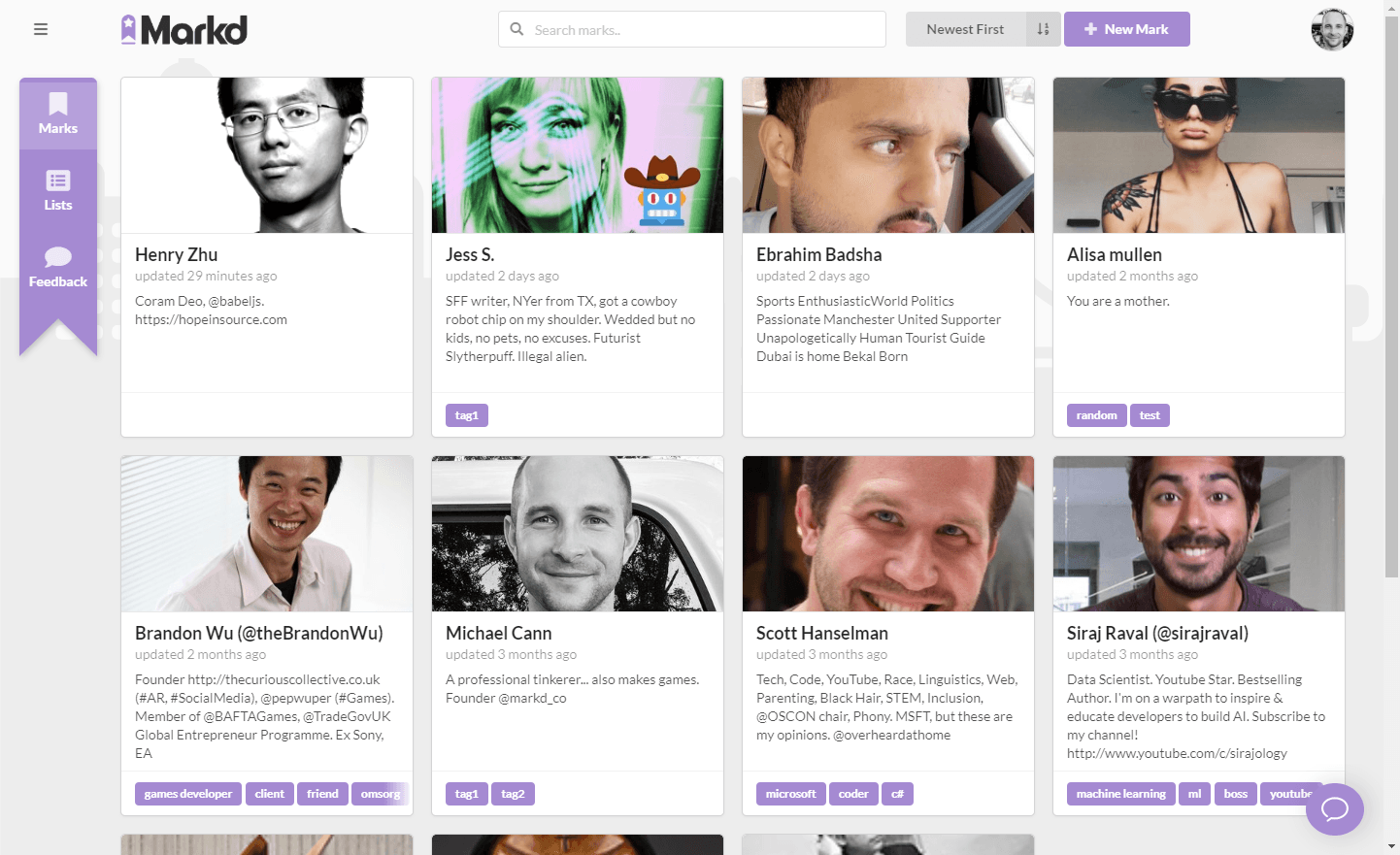The width and height of the screenshot is (1400, 855).
Task: Open Henry Zhu's profile photo
Action: [x=267, y=155]
